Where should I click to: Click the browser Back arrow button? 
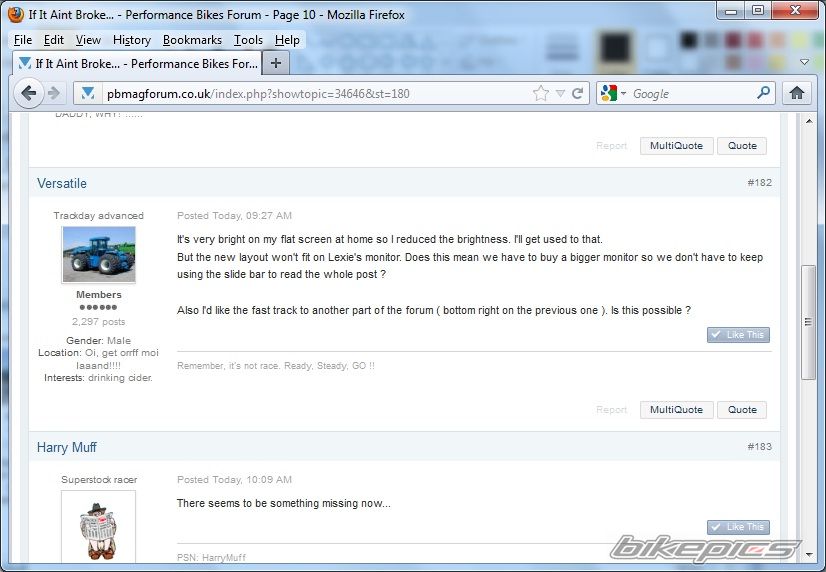click(29, 93)
